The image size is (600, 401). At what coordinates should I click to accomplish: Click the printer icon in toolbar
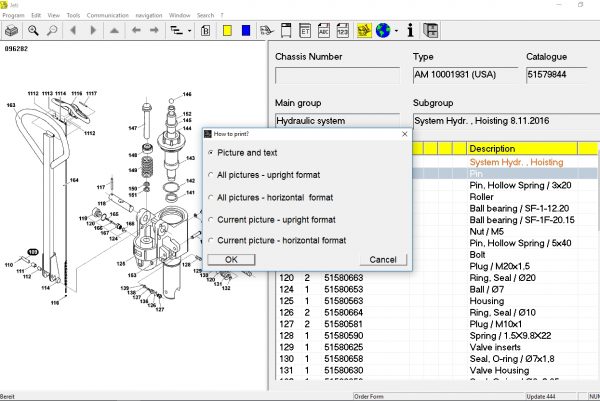pos(11,30)
